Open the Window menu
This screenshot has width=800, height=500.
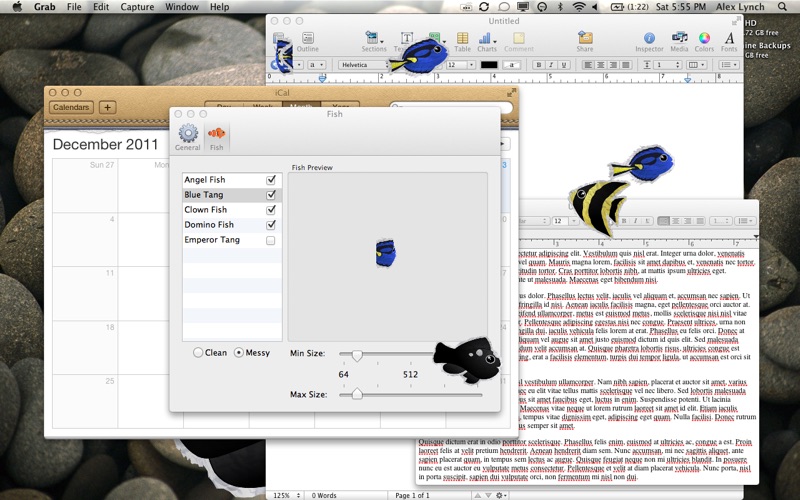point(181,7)
